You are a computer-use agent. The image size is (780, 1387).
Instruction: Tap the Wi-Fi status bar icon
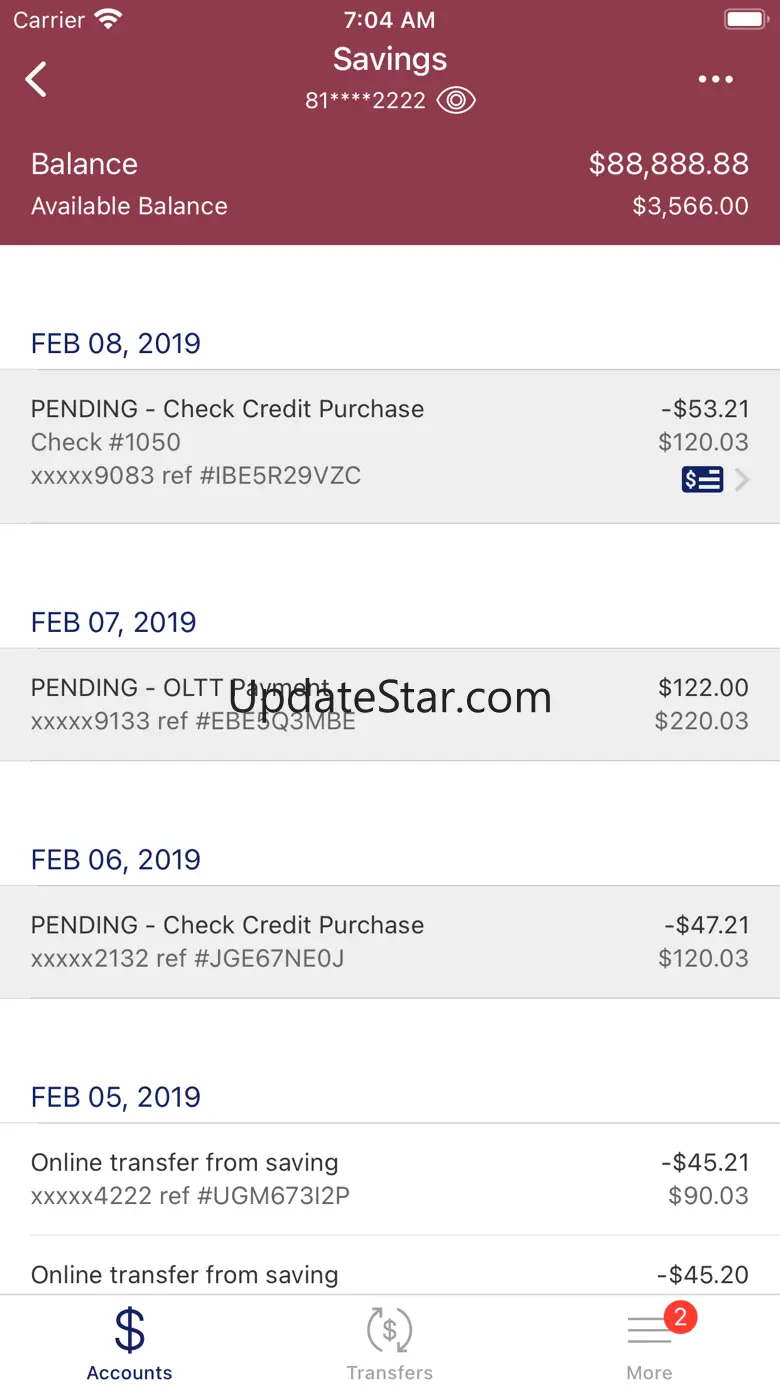[x=107, y=19]
